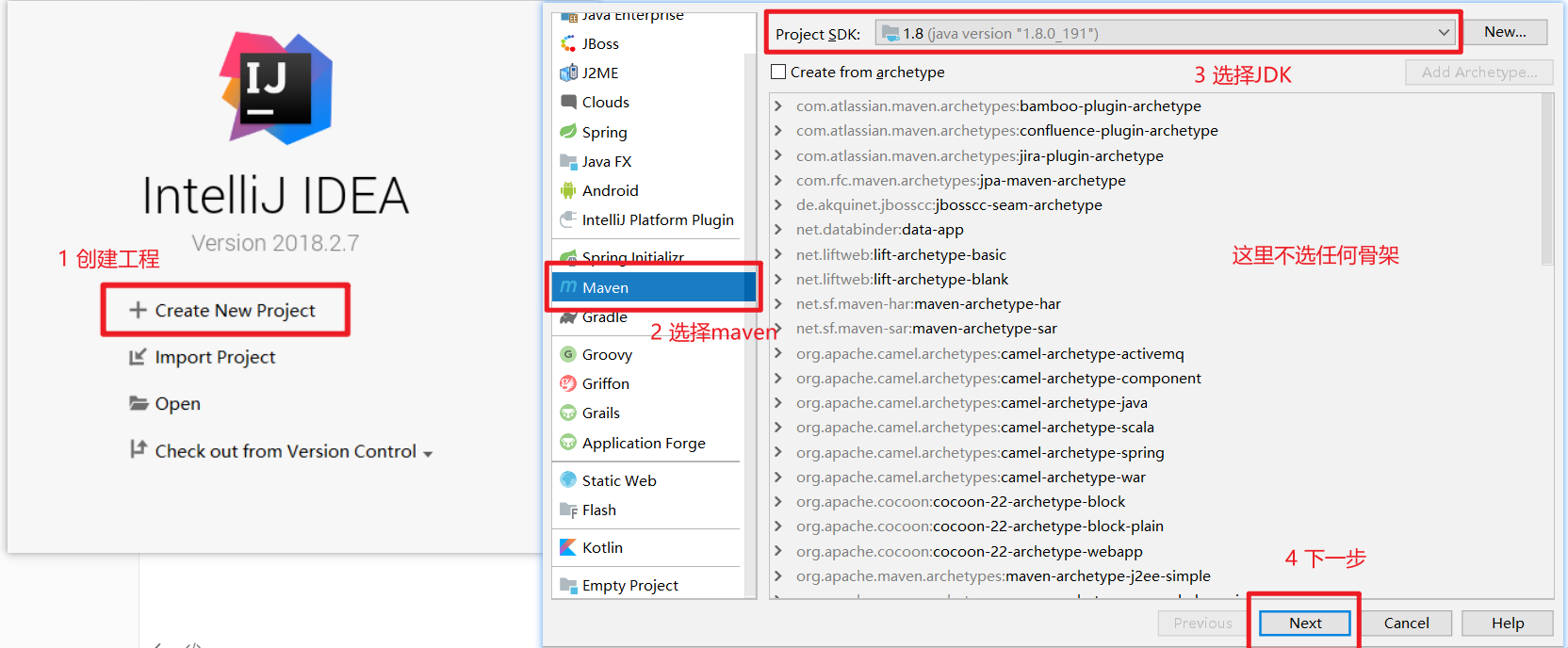This screenshot has height=648, width=1568.
Task: Select the Griffon icon
Action: pyautogui.click(x=568, y=383)
